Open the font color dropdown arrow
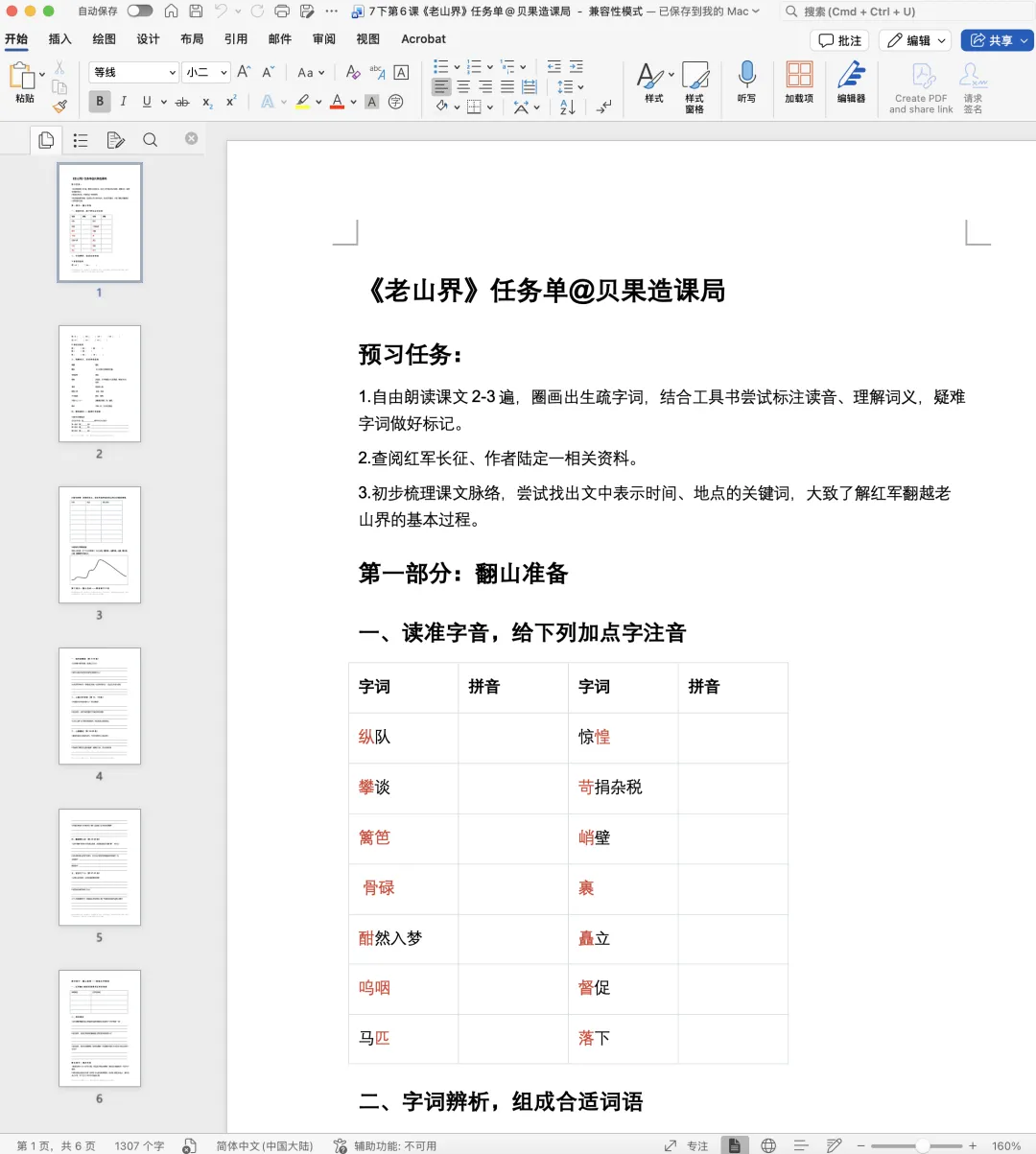This screenshot has height=1154, width=1036. (x=353, y=102)
